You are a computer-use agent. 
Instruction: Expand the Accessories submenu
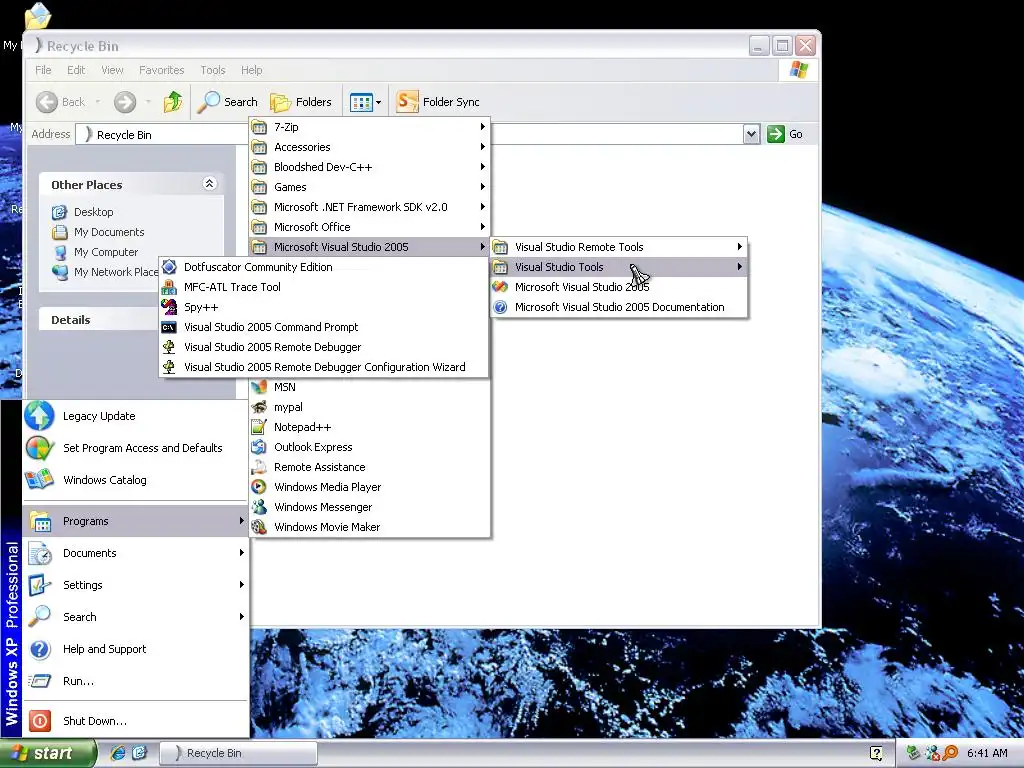point(370,147)
